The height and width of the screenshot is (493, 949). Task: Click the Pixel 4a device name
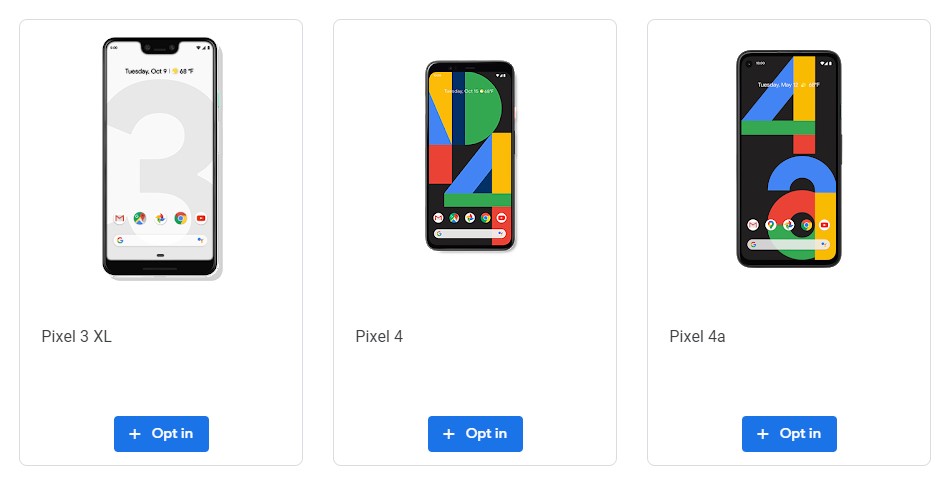pyautogui.click(x=697, y=336)
